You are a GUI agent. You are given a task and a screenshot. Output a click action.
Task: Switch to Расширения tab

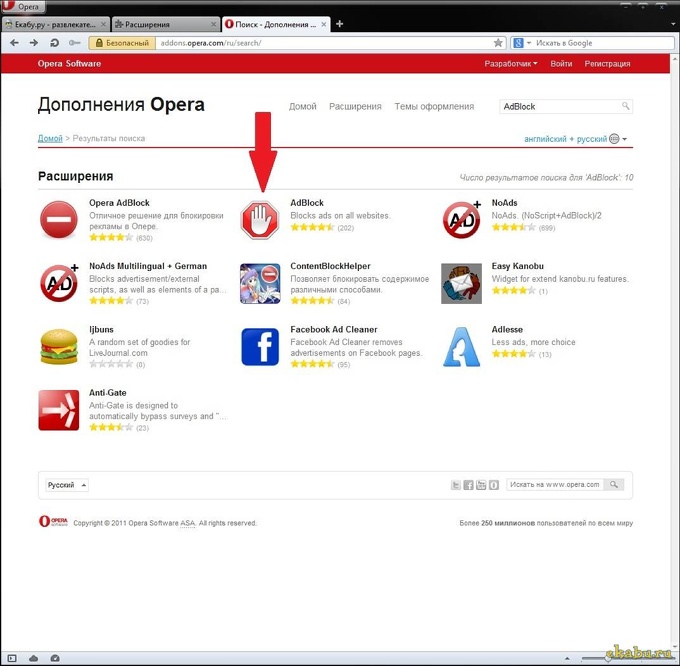(165, 24)
